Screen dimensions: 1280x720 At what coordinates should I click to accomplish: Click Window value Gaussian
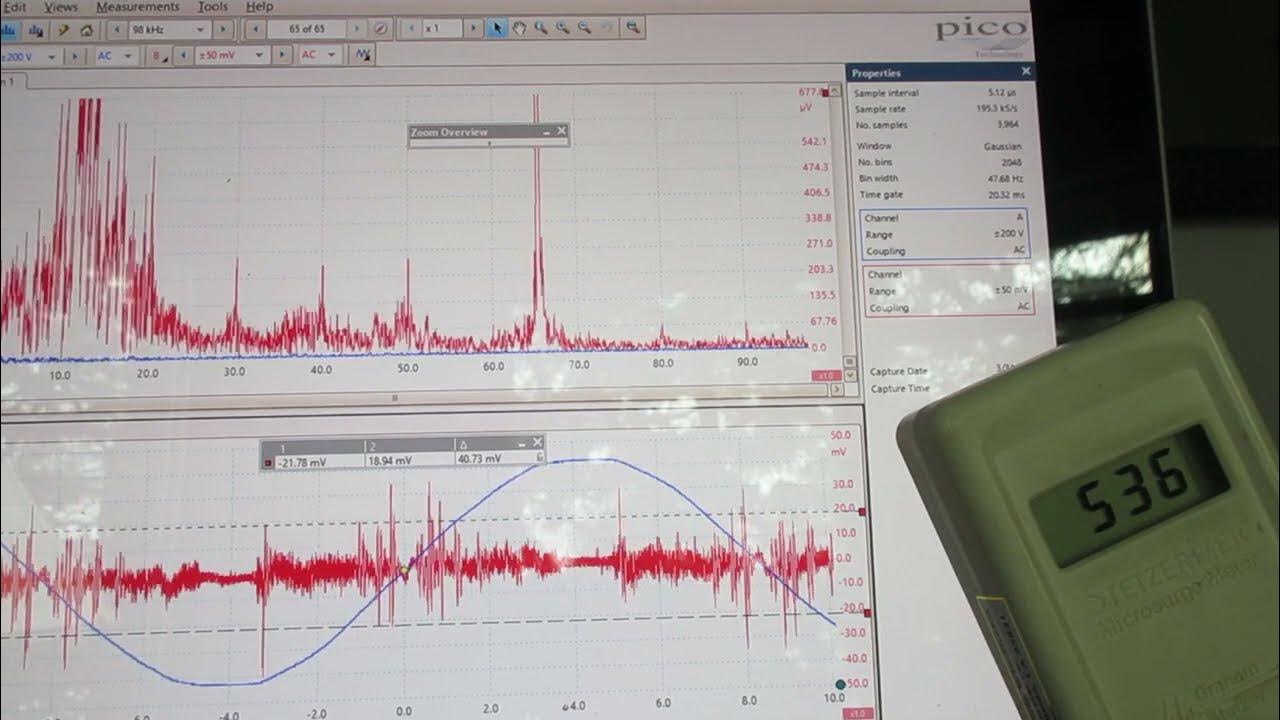click(1002, 146)
